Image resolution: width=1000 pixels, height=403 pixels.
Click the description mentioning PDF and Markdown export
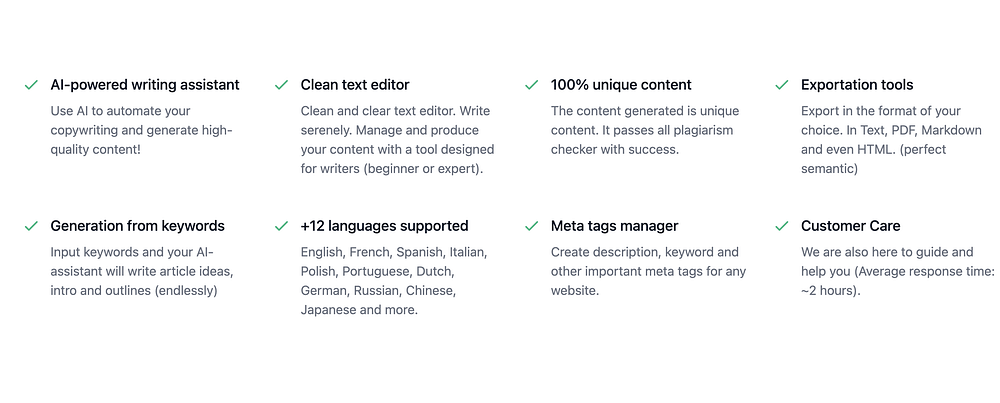click(x=890, y=140)
